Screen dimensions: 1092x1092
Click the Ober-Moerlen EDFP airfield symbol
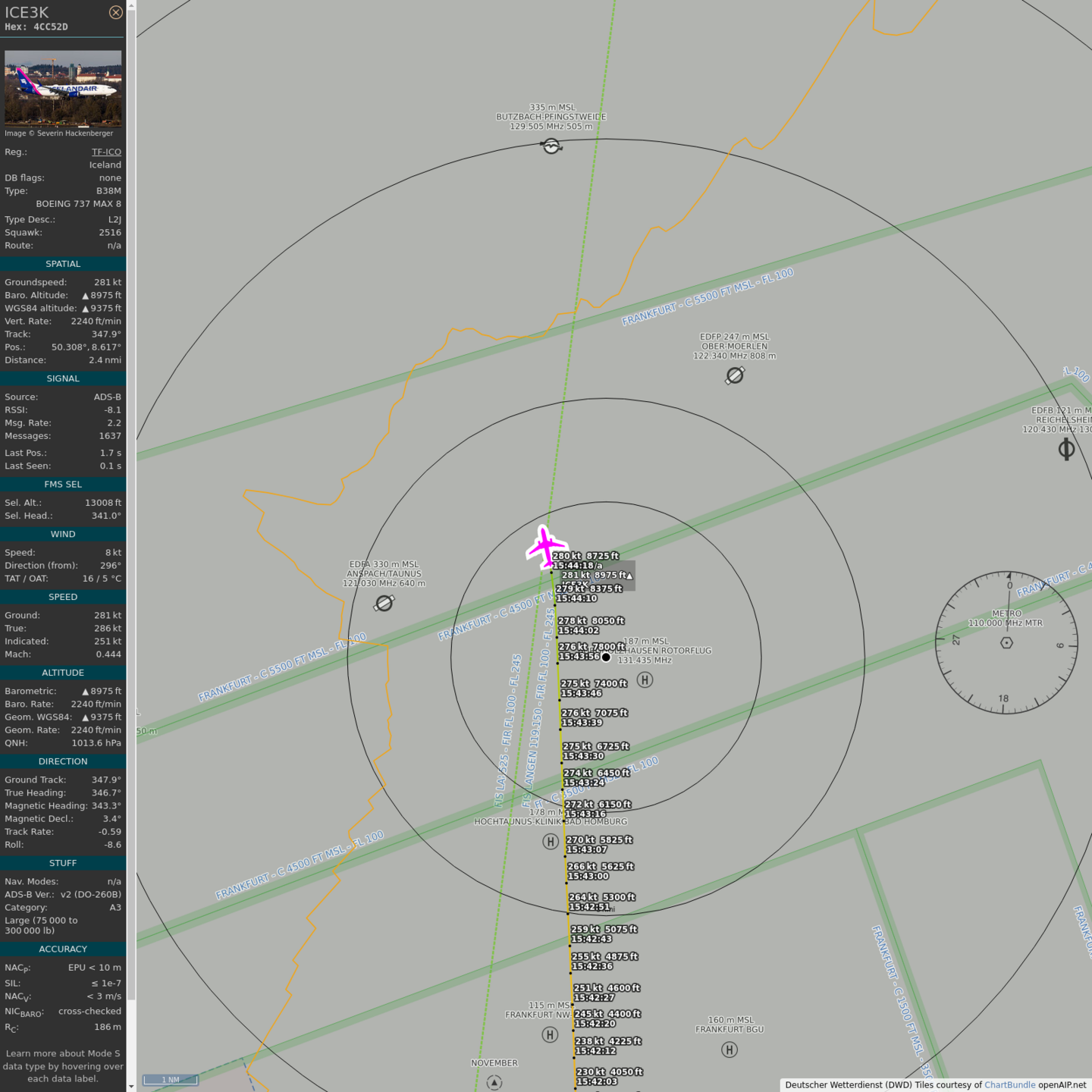point(734,375)
